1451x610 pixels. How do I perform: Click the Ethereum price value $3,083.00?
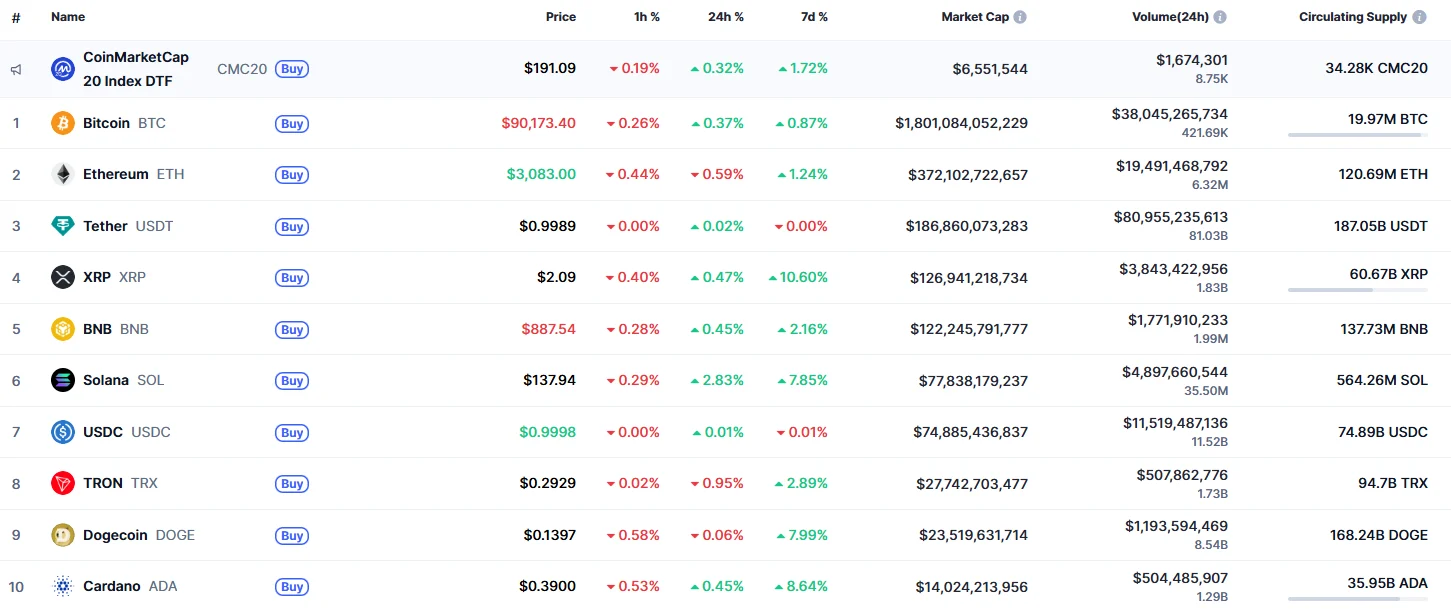541,174
